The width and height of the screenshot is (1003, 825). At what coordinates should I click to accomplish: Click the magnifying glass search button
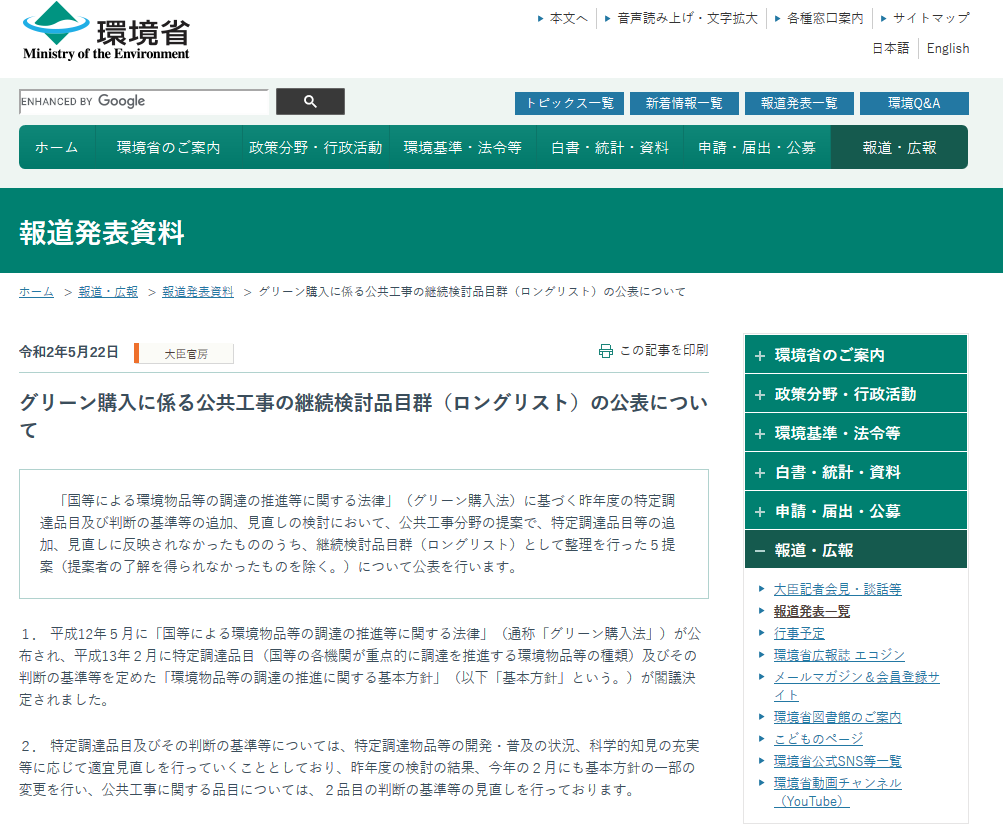(x=310, y=101)
